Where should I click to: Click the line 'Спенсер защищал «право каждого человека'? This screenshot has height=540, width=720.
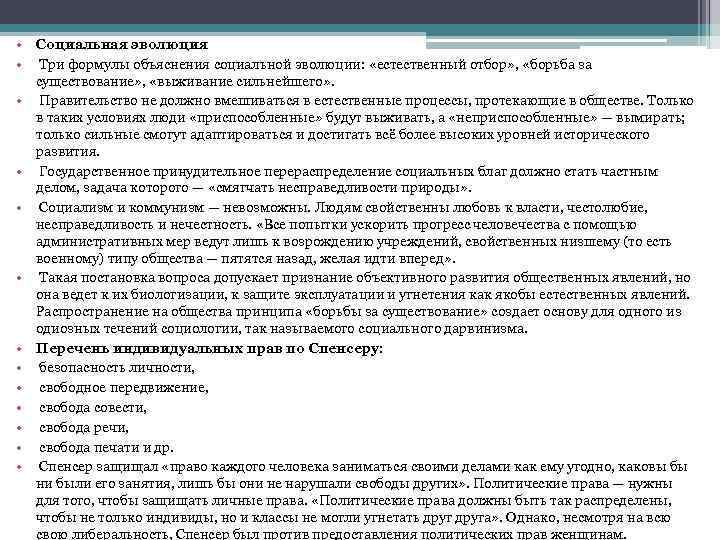(363, 467)
